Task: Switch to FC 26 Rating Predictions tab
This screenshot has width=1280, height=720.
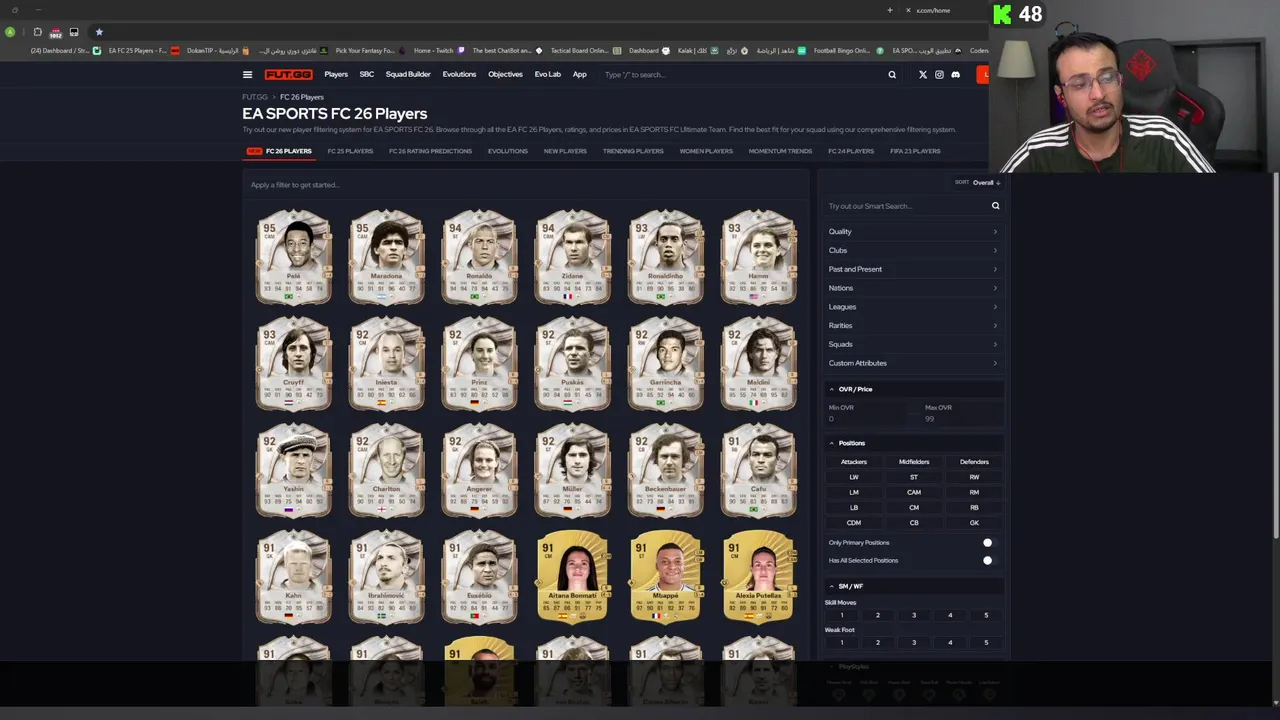Action: tap(430, 151)
